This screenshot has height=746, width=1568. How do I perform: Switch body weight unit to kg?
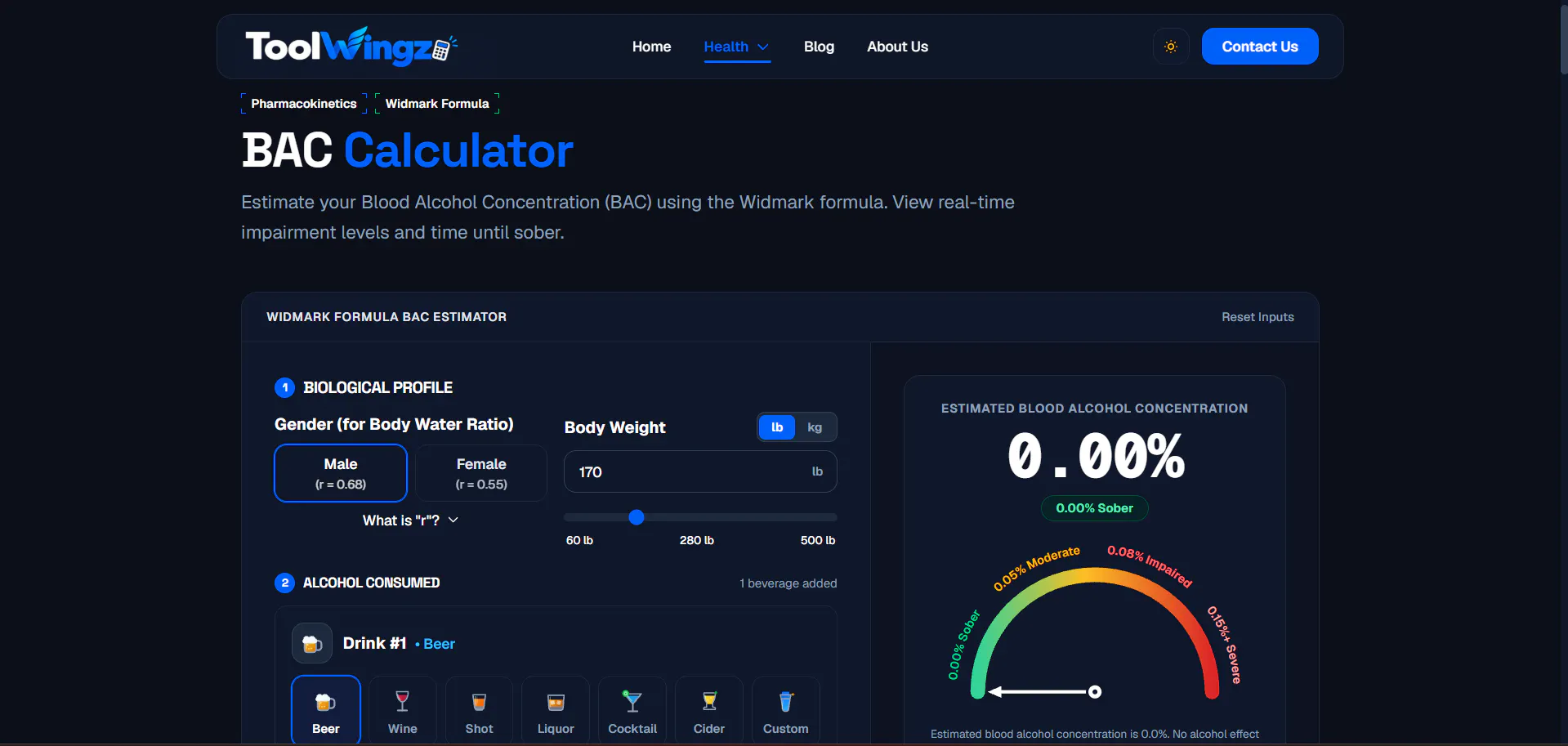(815, 427)
